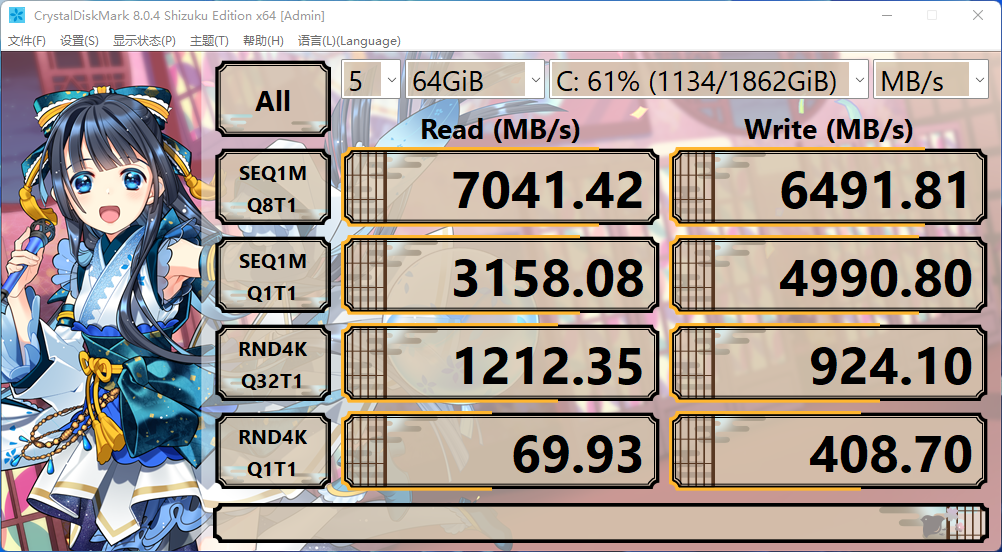Open the 设置(S) menu
1002x552 pixels.
tap(79, 41)
